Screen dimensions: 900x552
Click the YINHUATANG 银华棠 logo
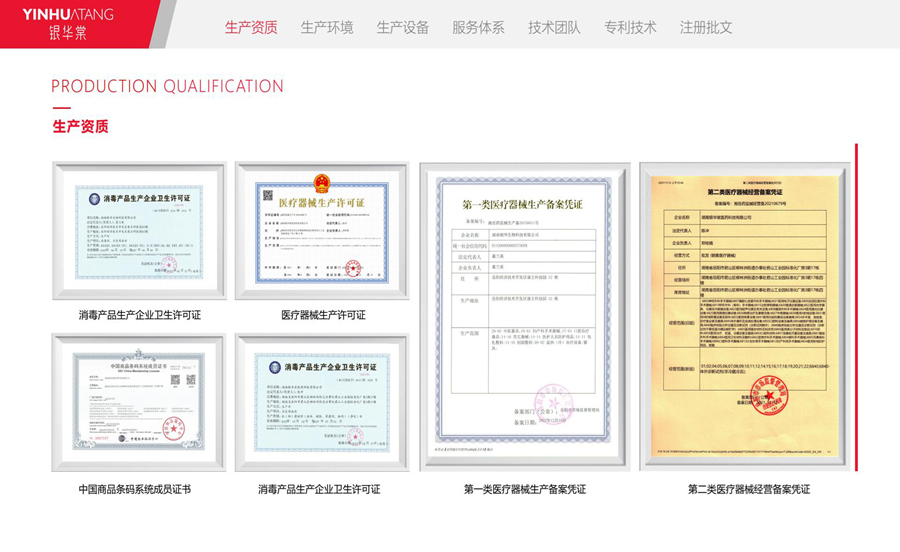68,23
